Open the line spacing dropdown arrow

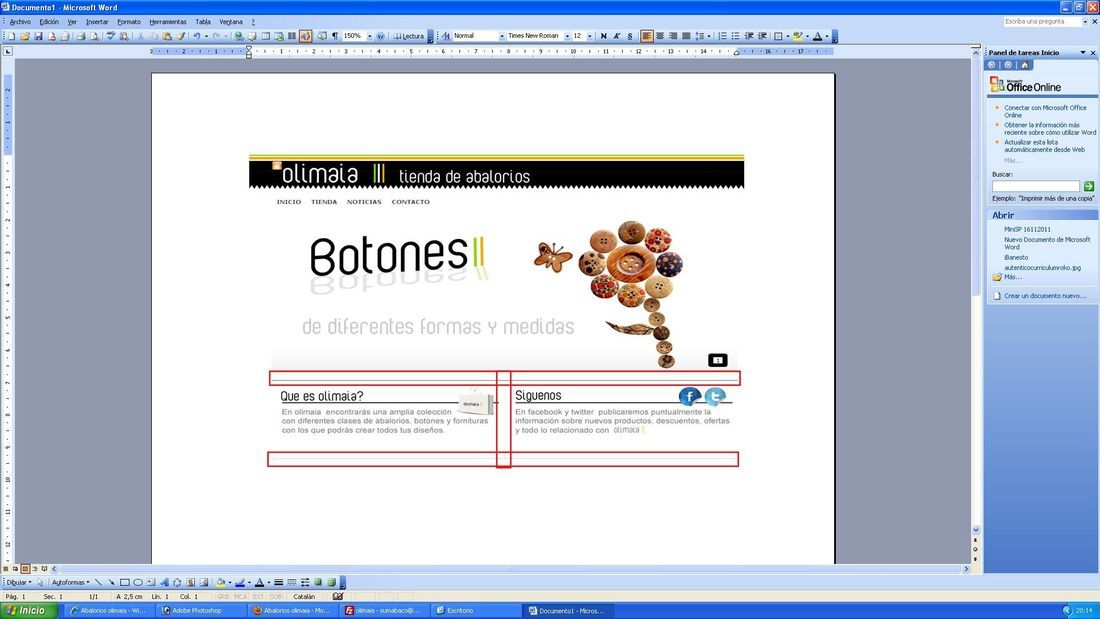(709, 36)
